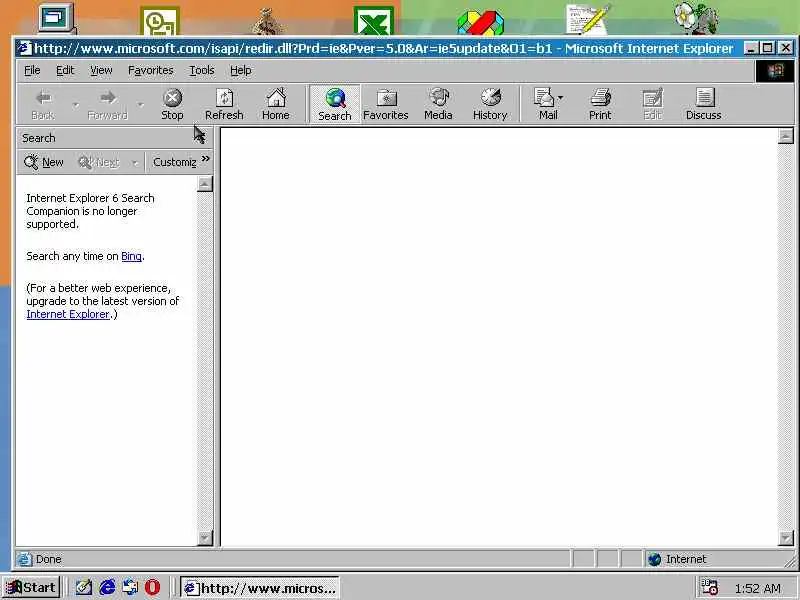Open the Tools menu
Viewport: 800px width, 600px height.
pyautogui.click(x=202, y=70)
